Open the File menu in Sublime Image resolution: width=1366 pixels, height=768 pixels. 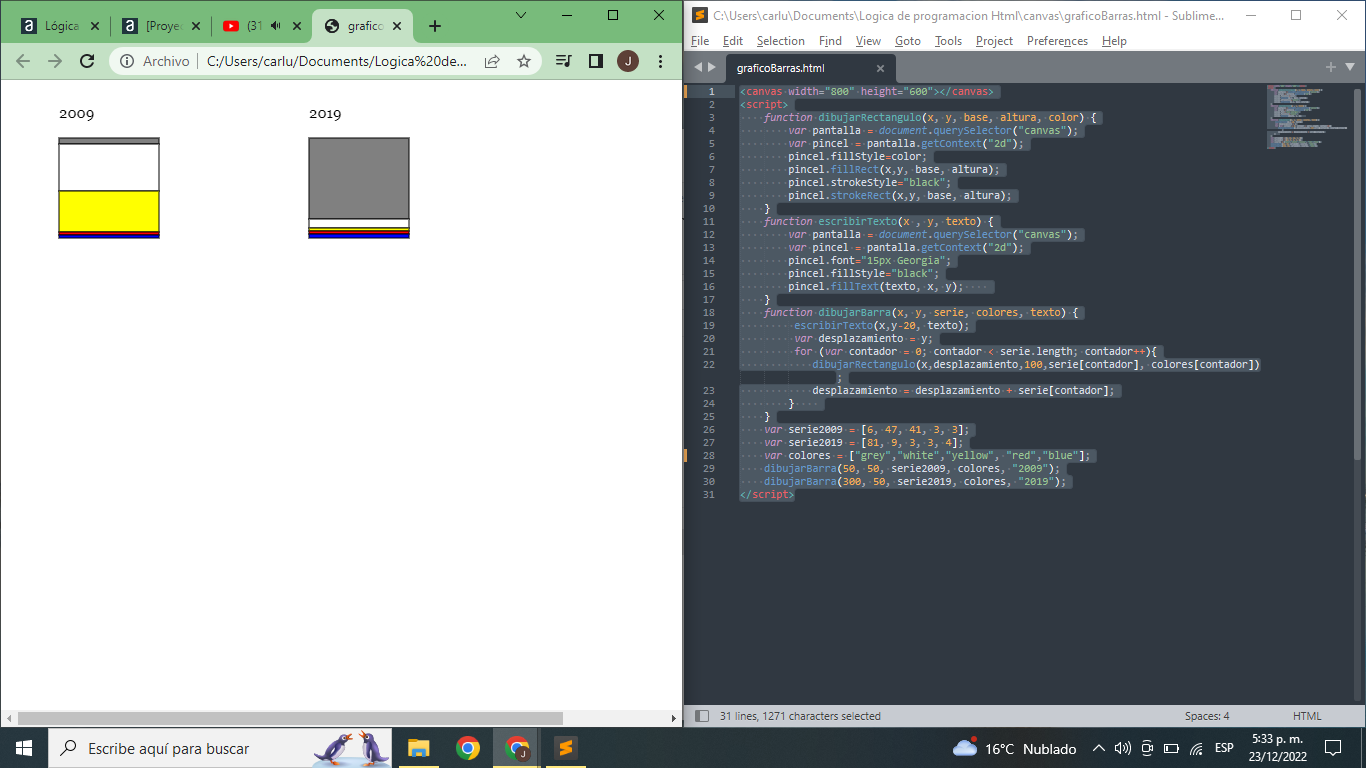(x=700, y=41)
